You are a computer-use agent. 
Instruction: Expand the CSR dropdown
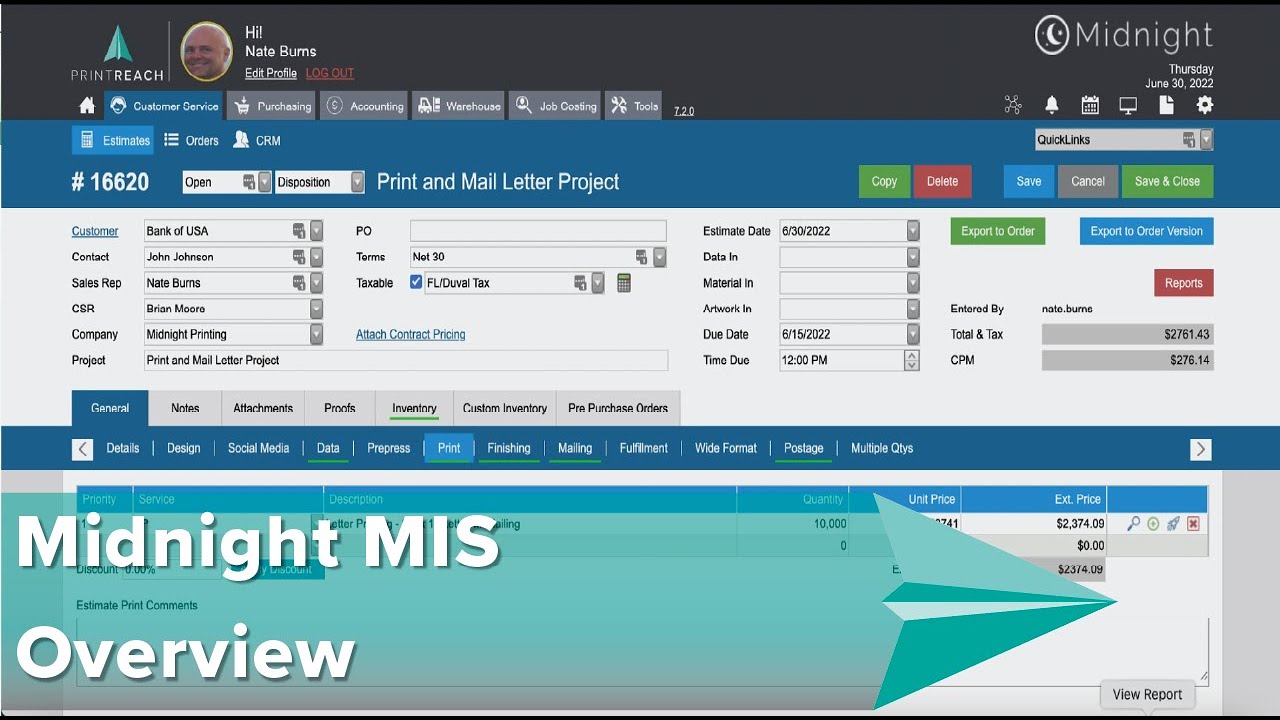(x=316, y=309)
